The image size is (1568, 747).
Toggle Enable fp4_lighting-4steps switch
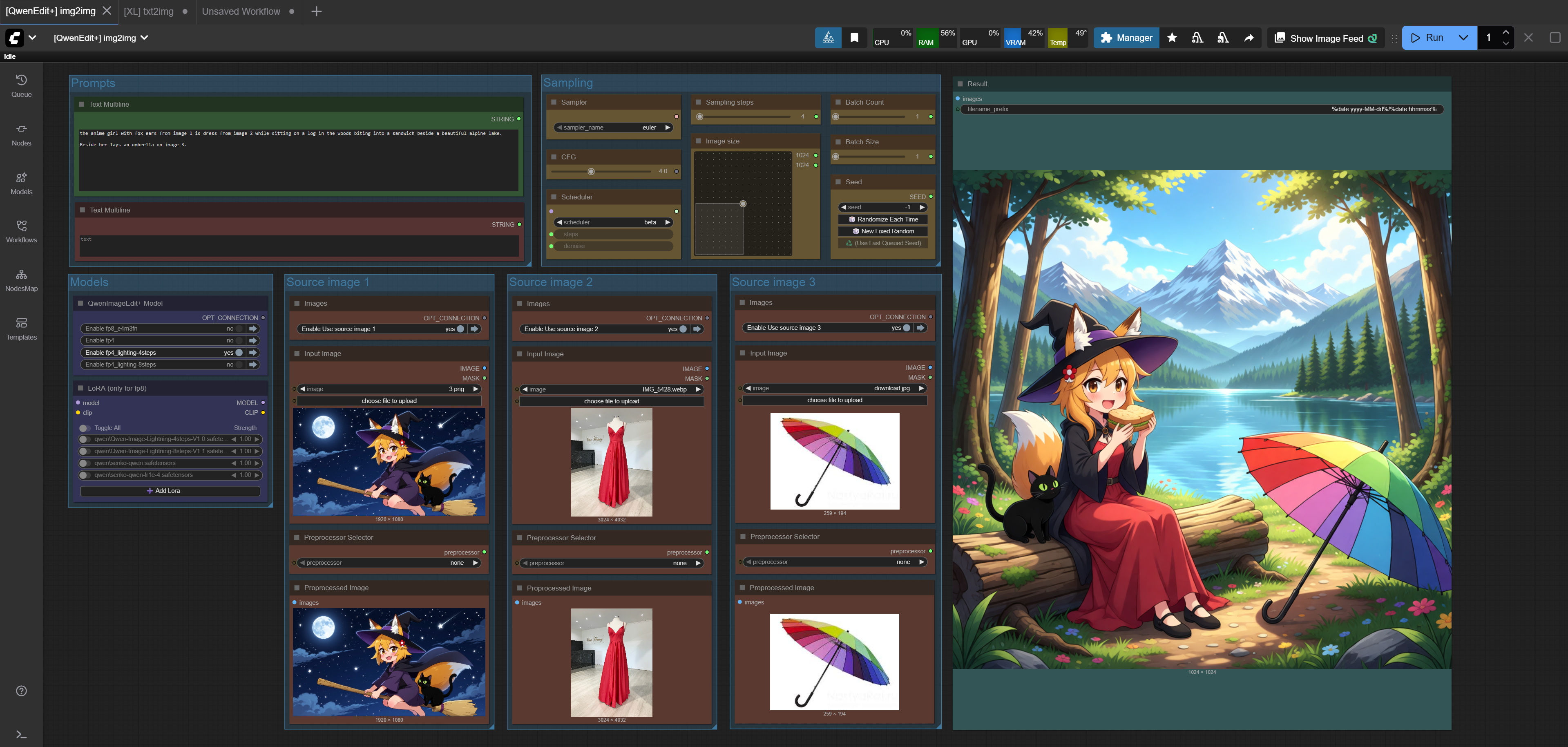(x=239, y=353)
